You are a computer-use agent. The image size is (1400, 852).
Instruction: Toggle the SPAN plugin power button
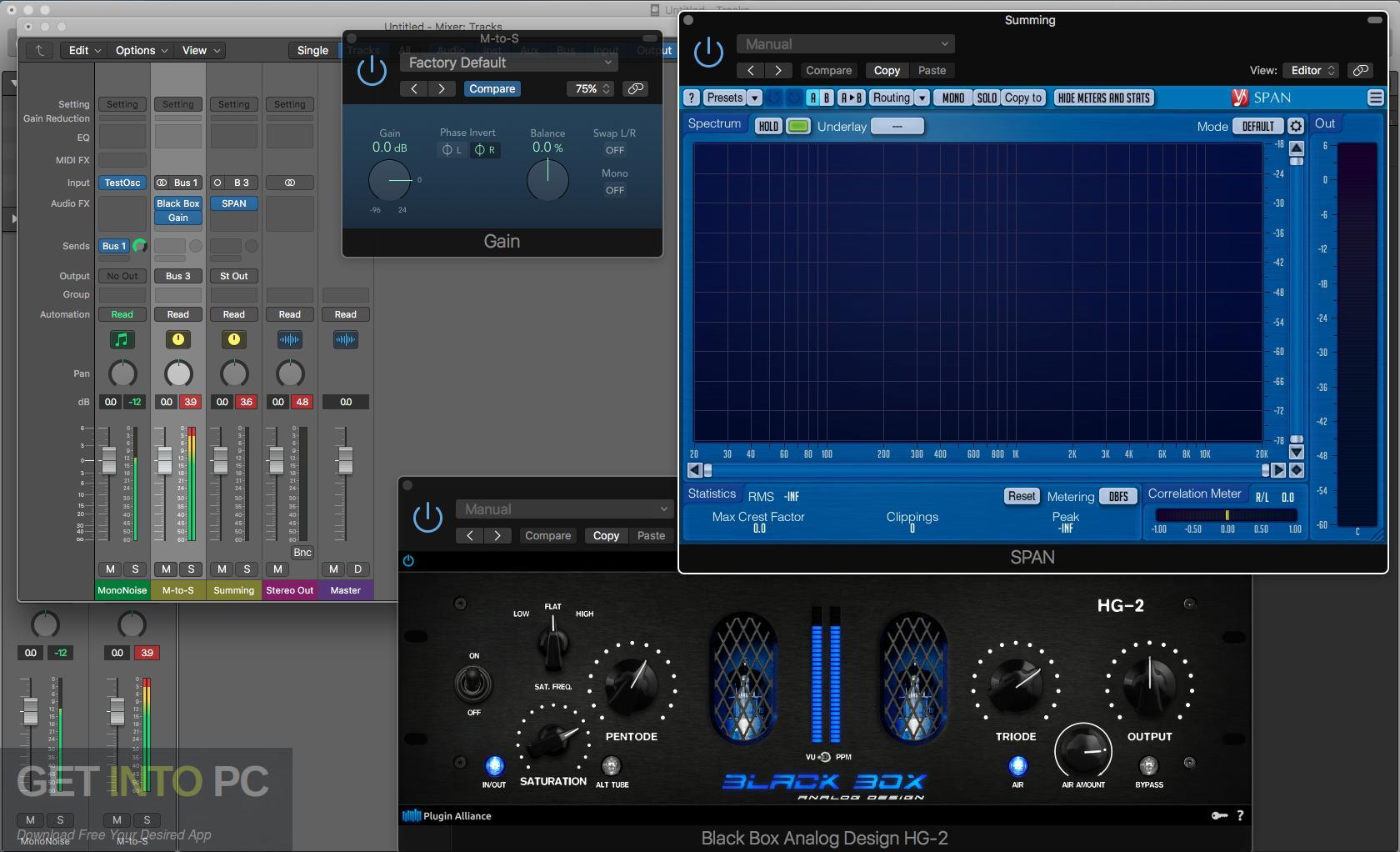coord(708,53)
